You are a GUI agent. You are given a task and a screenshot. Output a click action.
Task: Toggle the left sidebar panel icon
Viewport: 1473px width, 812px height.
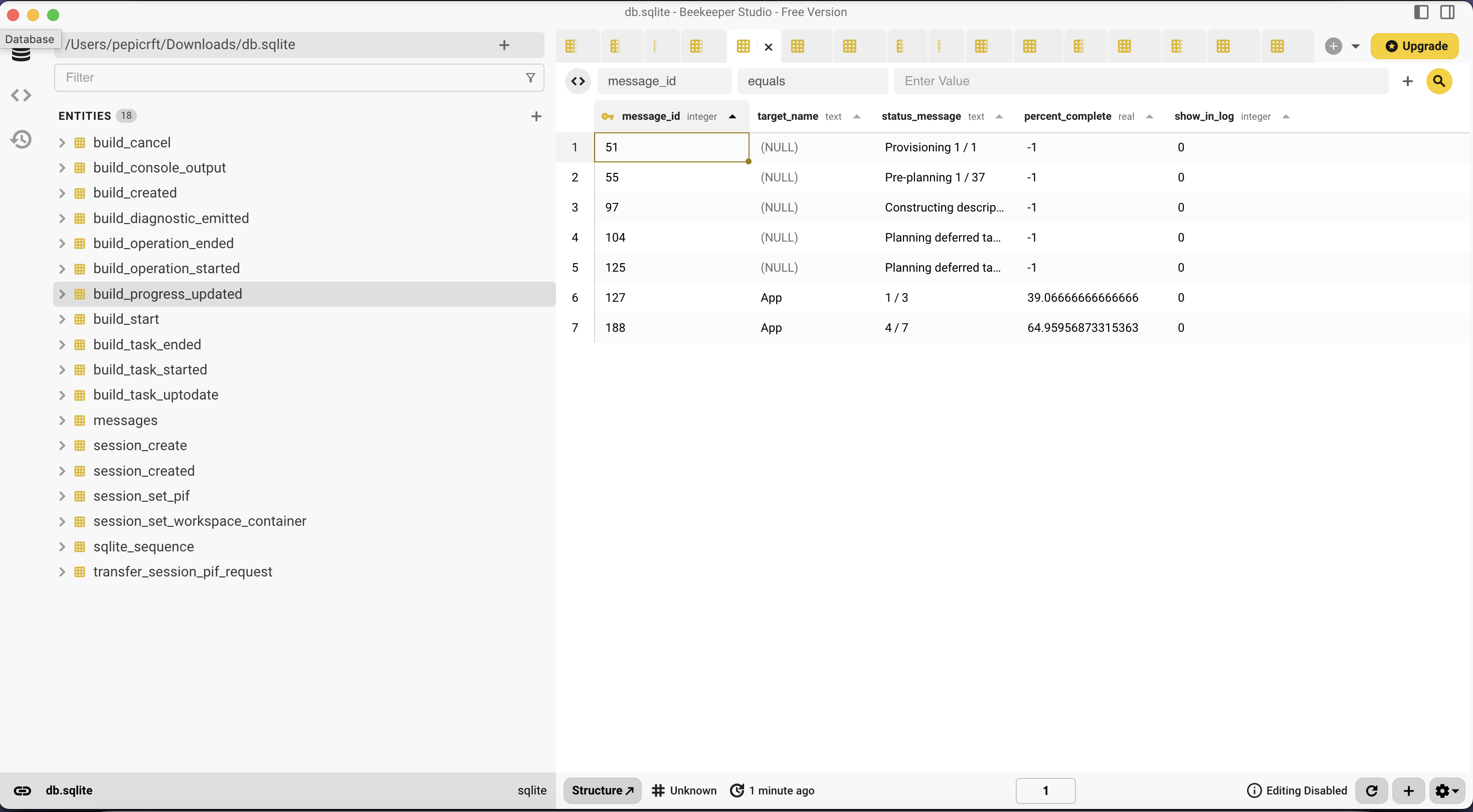1421,13
